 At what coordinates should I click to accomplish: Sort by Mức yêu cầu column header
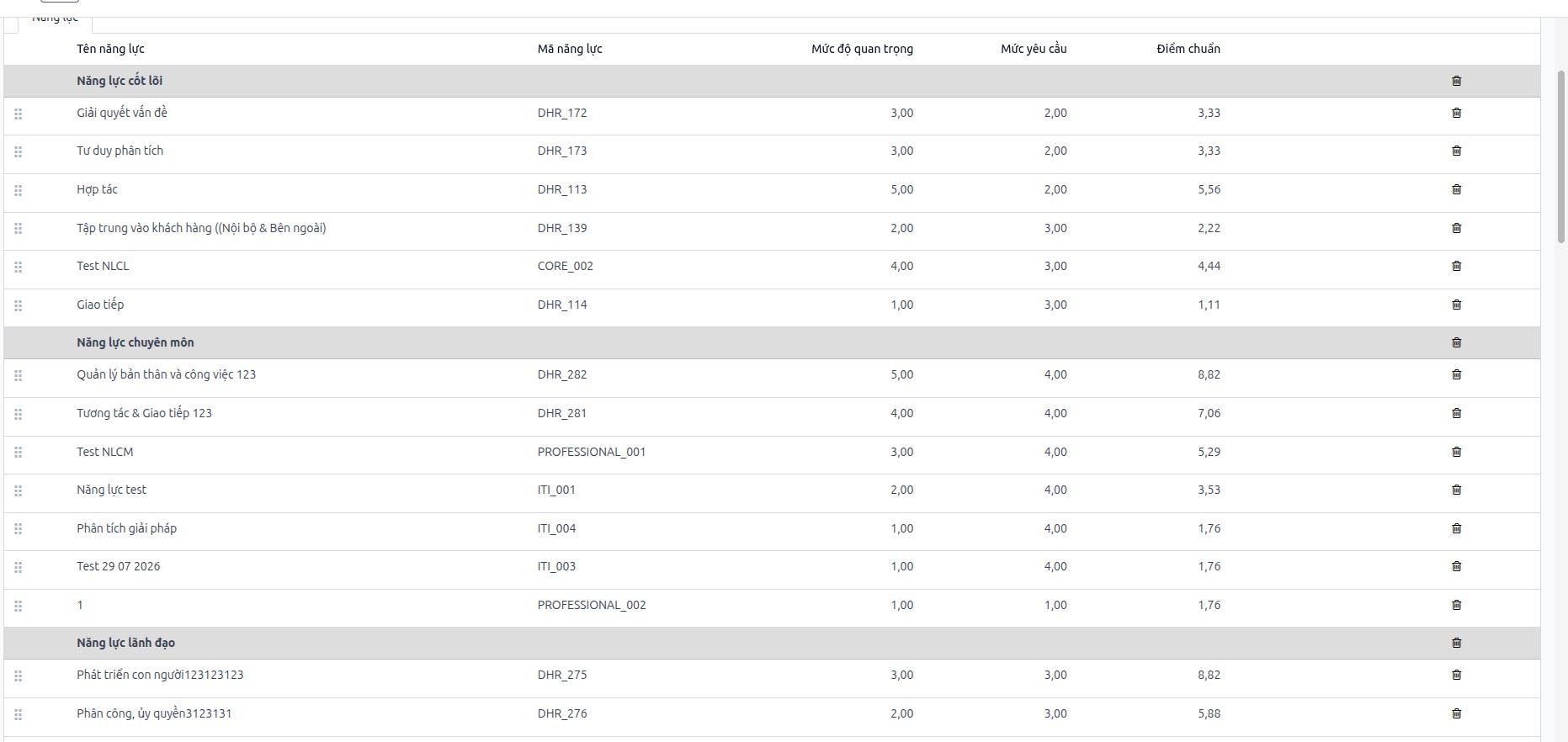(x=1034, y=49)
